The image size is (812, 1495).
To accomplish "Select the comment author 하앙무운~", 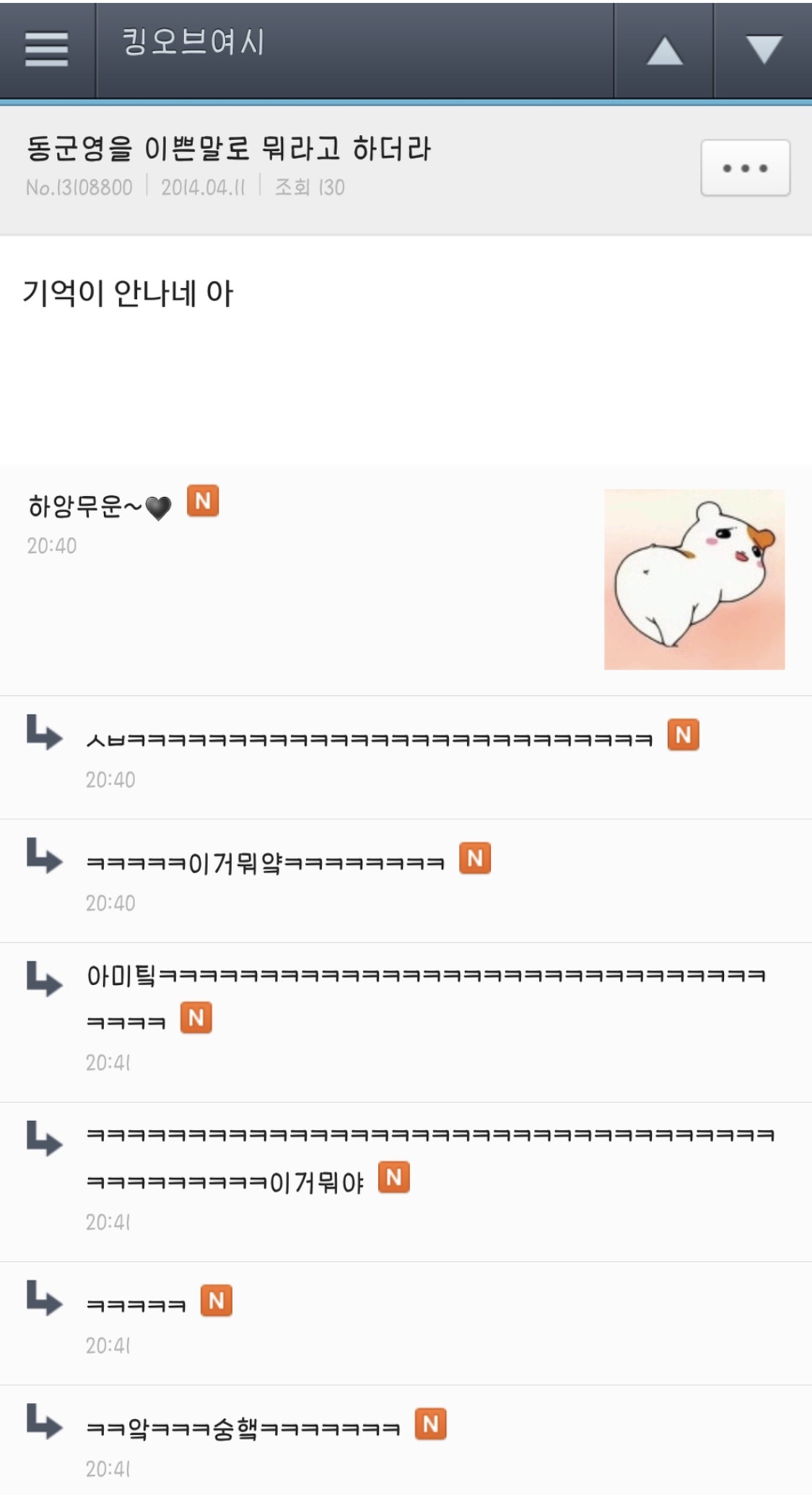I will [x=100, y=506].
